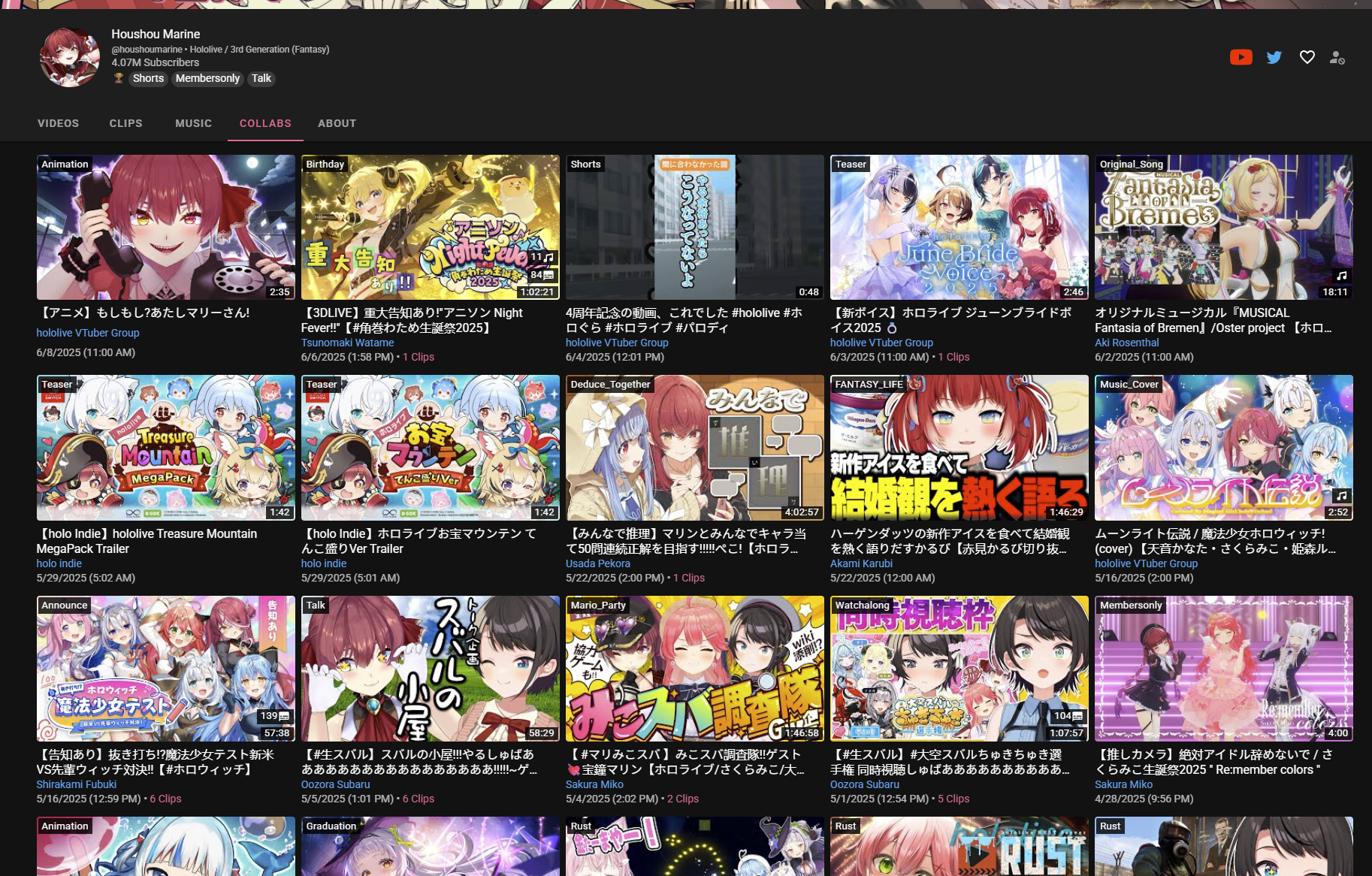Open Tsunomaki Watame's channel link
1372x876 pixels.
[347, 343]
